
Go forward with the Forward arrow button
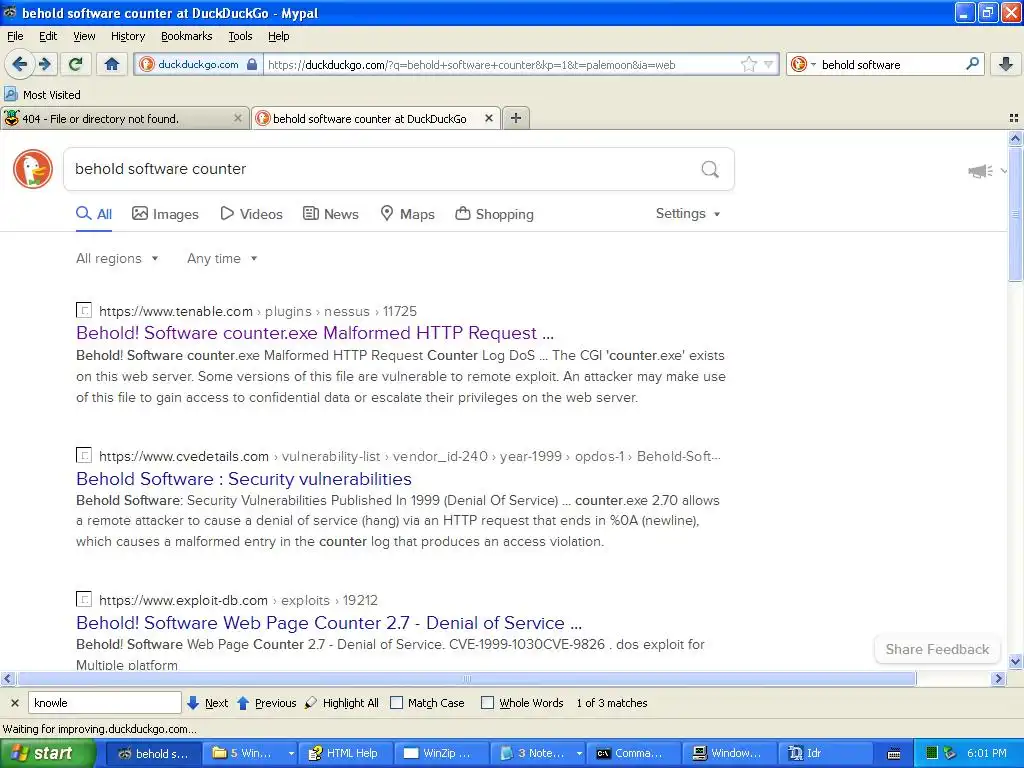tap(45, 64)
